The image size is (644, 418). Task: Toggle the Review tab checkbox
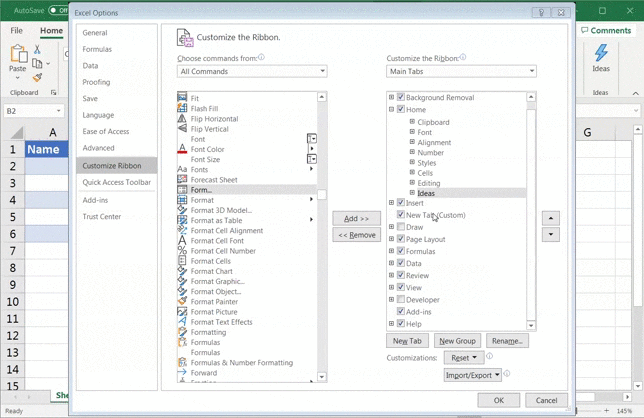tap(401, 275)
